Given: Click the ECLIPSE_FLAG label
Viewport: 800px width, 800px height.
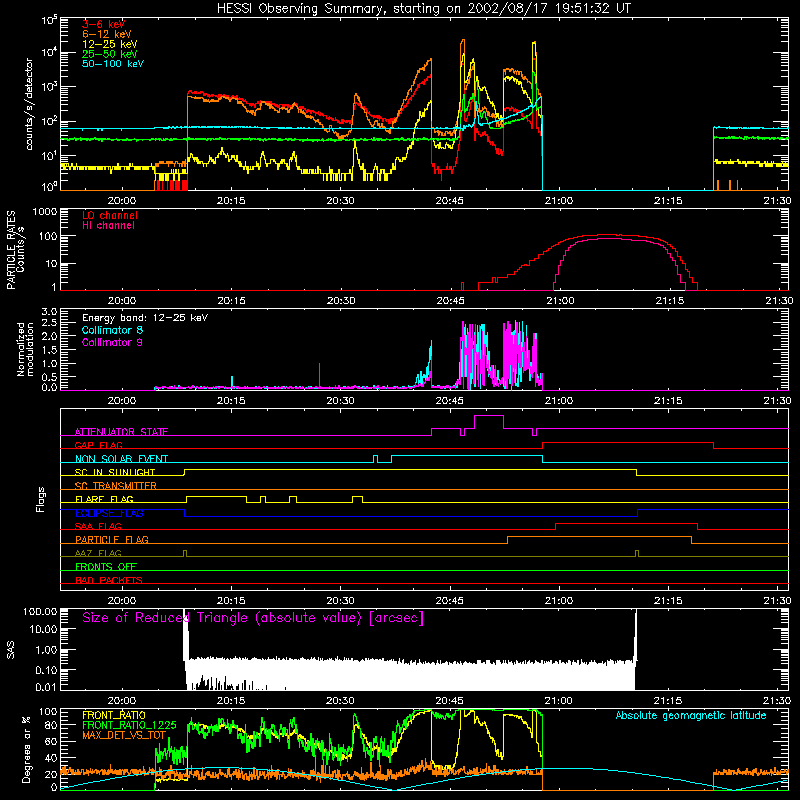Looking at the screenshot, I should pyautogui.click(x=109, y=513).
